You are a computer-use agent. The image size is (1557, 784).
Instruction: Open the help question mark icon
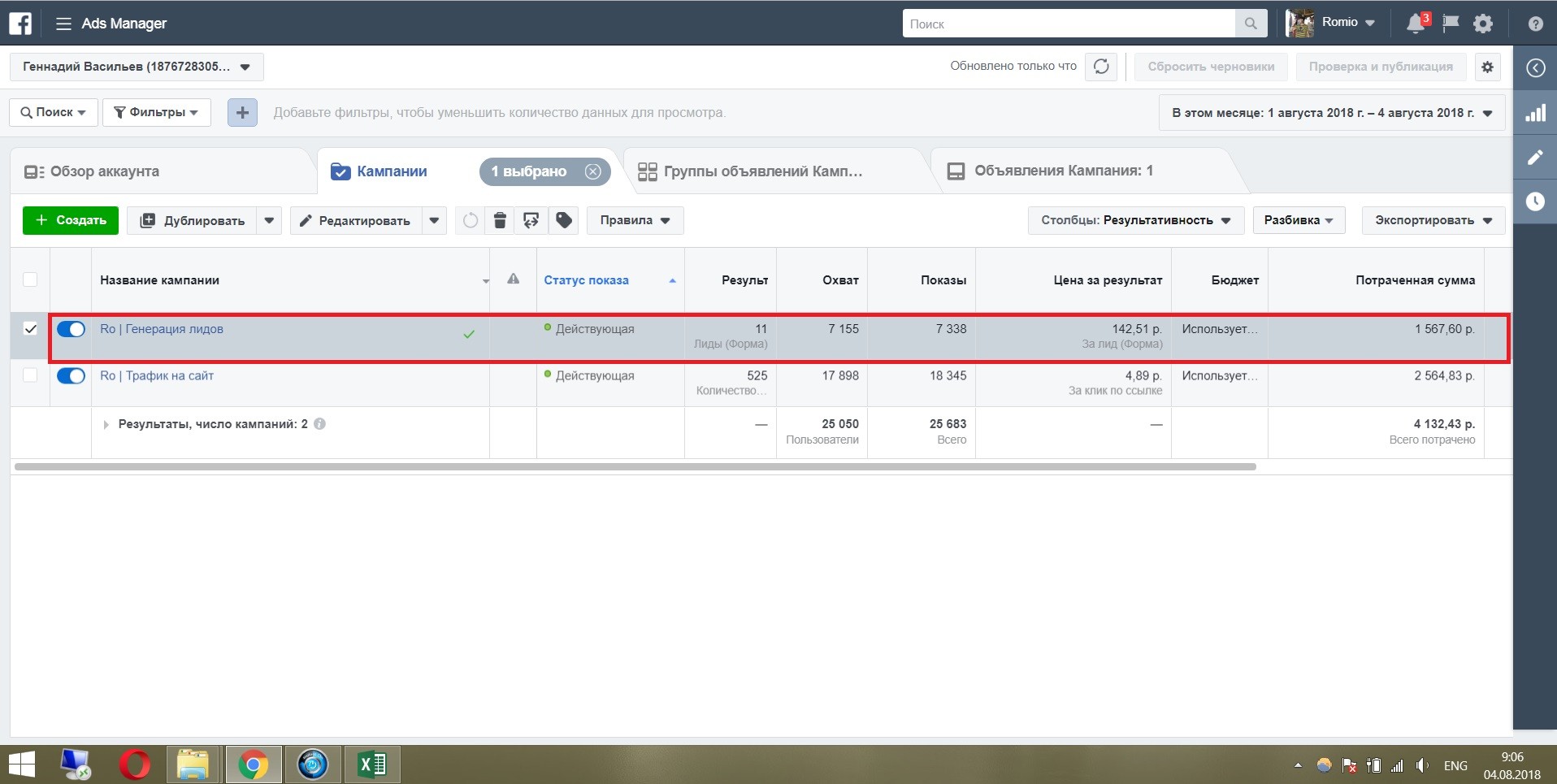click(1535, 24)
